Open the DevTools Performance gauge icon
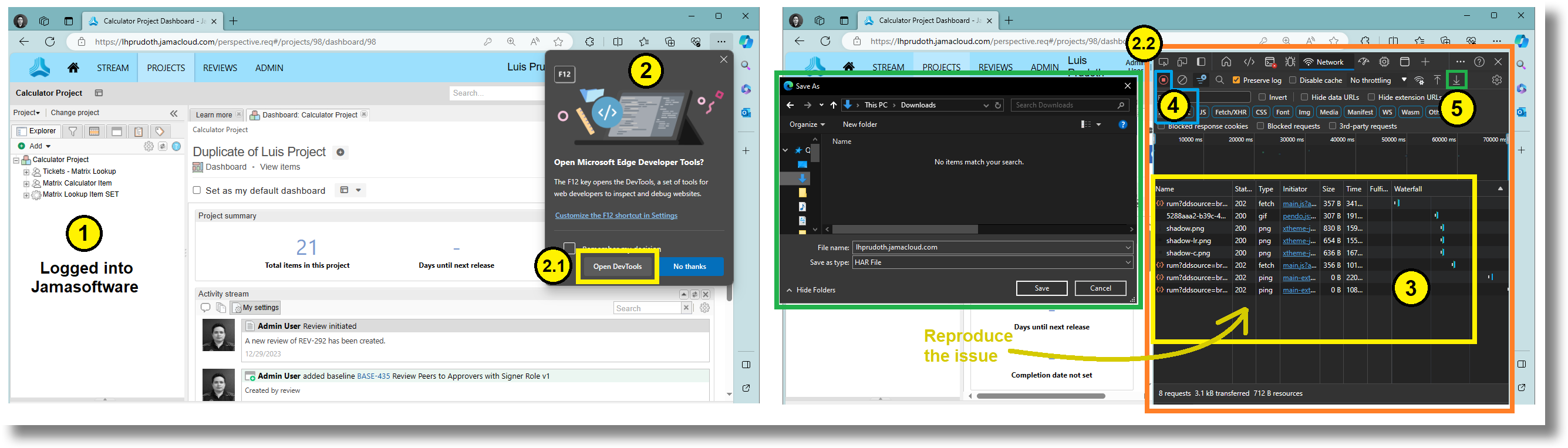1568x448 pixels. pos(1364,62)
